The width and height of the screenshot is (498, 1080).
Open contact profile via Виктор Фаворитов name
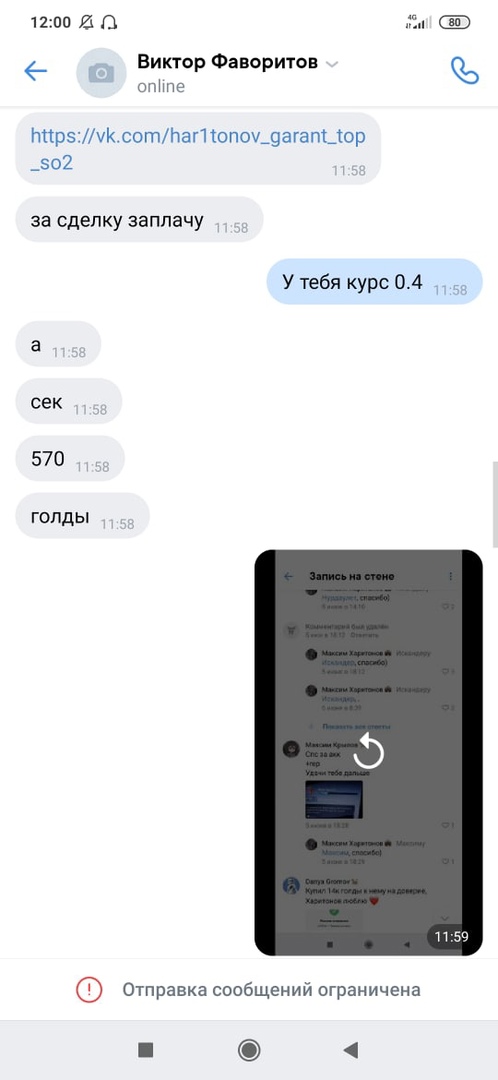[x=227, y=62]
